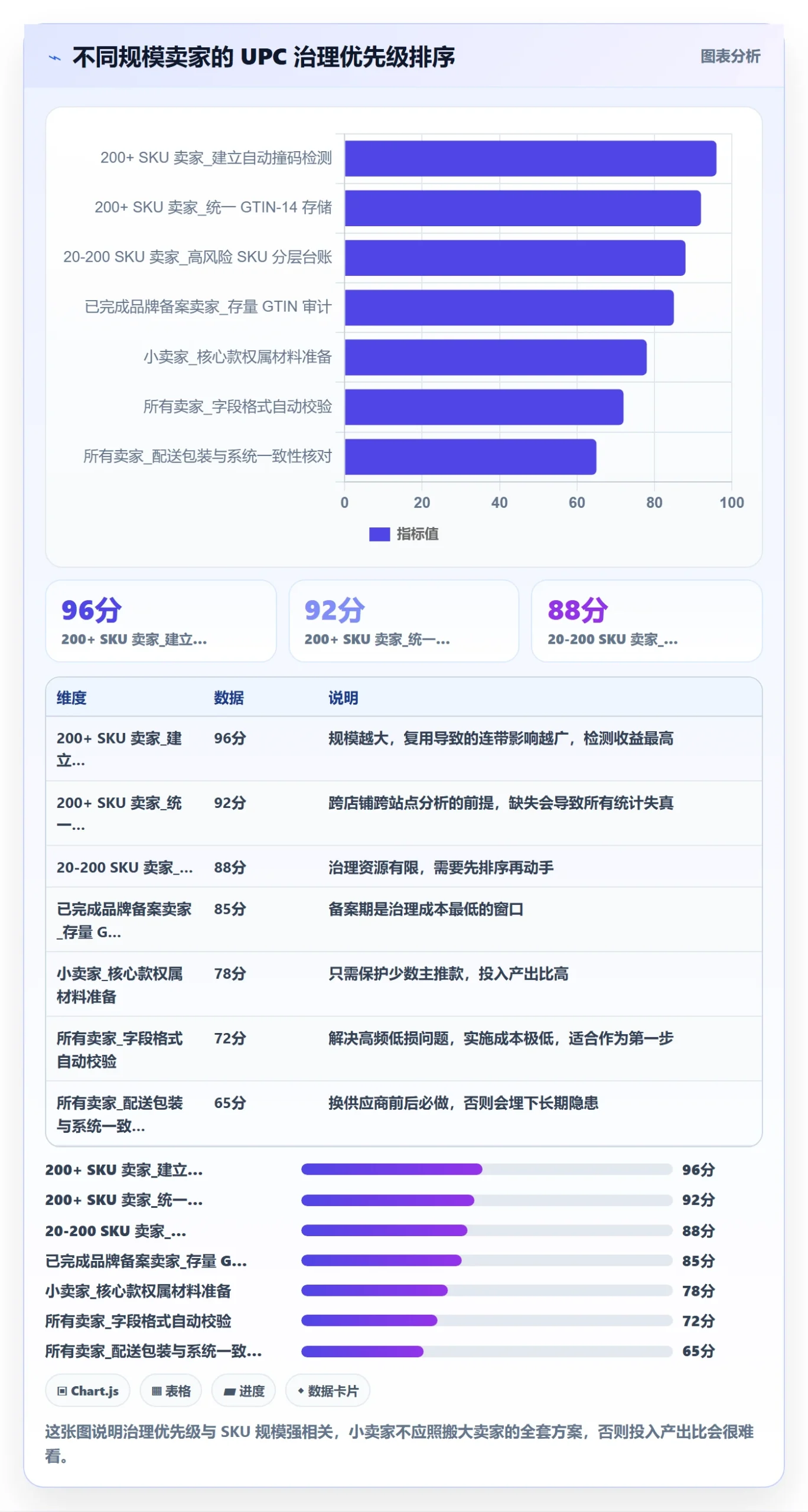Select the 数据卡片 tag chip

point(328,1391)
